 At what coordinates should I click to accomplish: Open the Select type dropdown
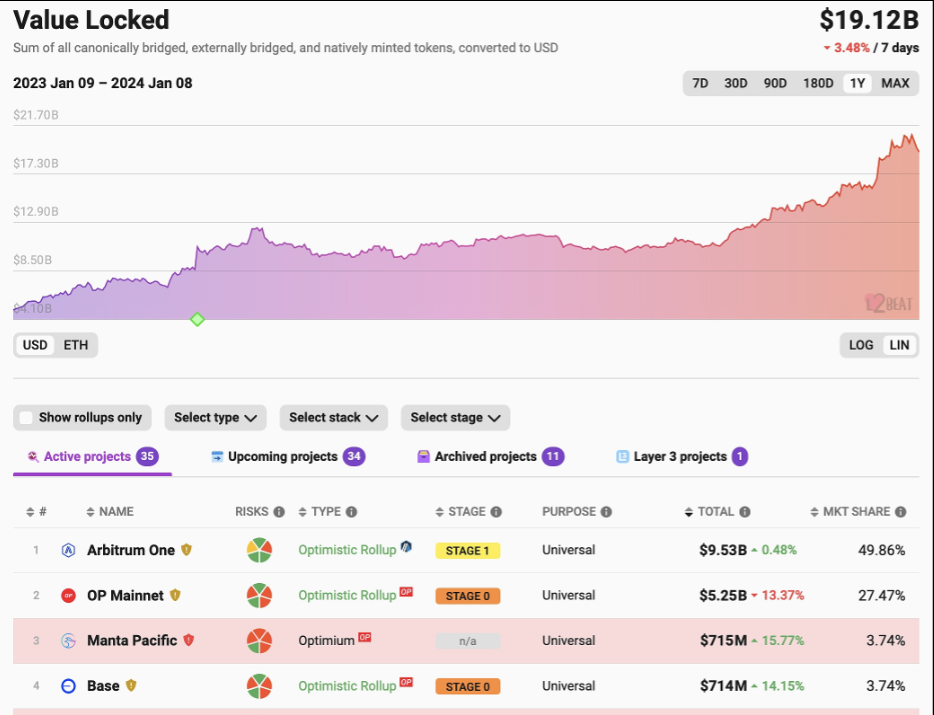click(216, 418)
